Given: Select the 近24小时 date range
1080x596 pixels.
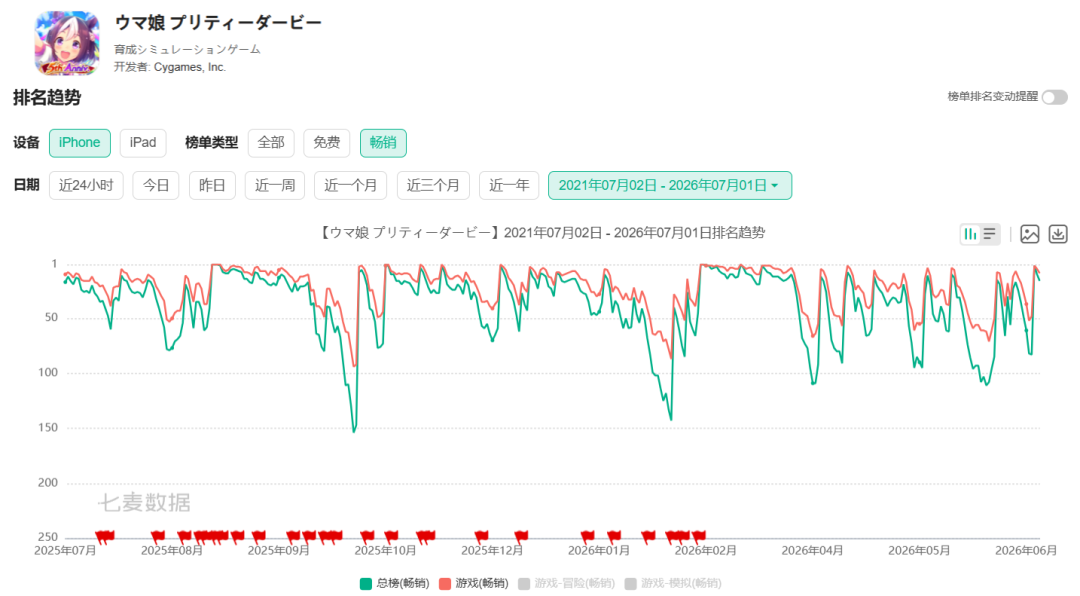Looking at the screenshot, I should tap(86, 185).
